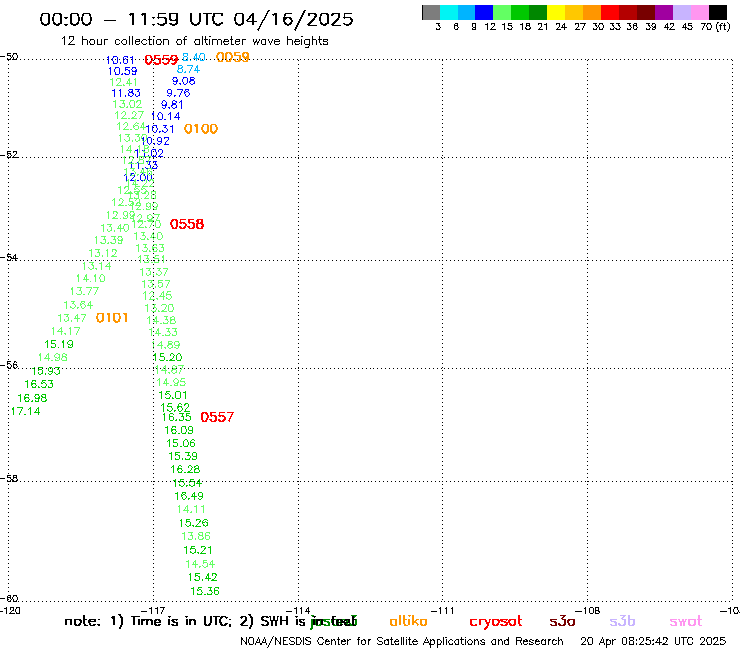Click wave height value 15.42

pos(202,577)
